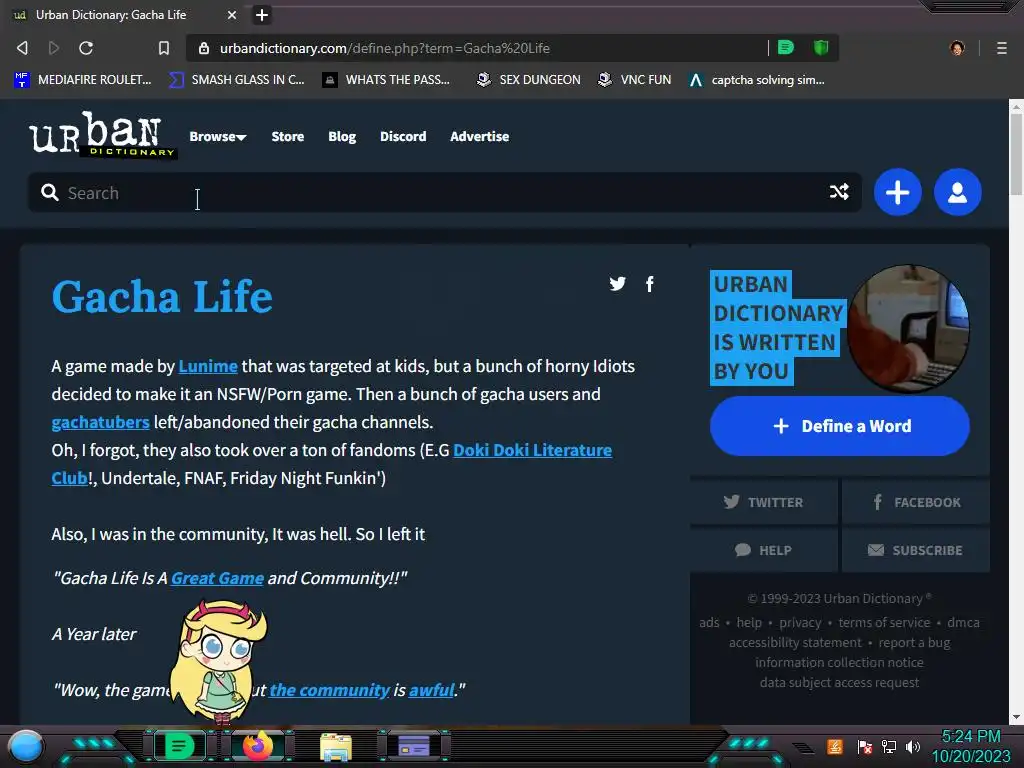Bookmark this page icon
Screen dimensions: 1024x768
[x=164, y=48]
